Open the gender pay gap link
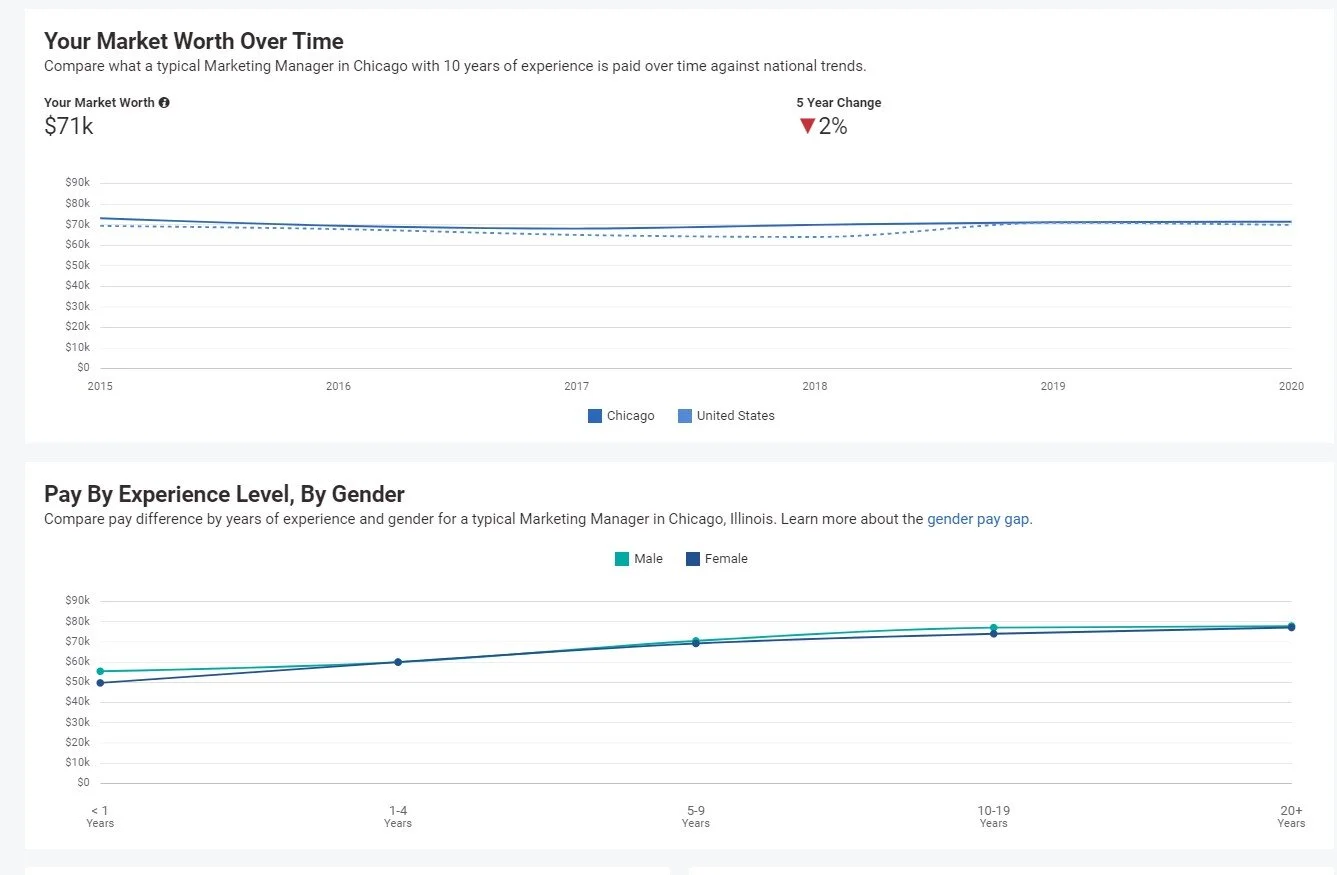Viewport: 1337px width, 875px height. [x=978, y=519]
